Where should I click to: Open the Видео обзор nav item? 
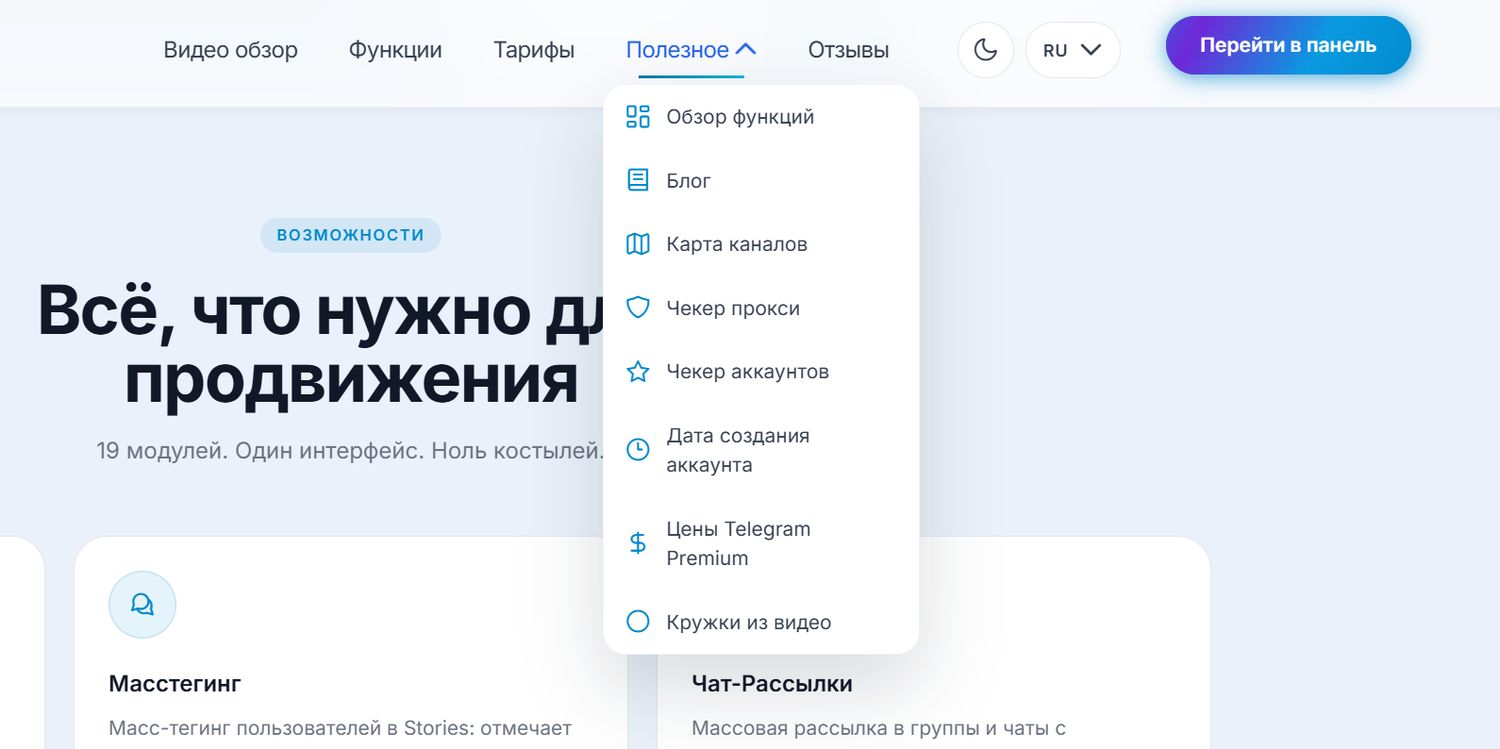[x=231, y=49]
